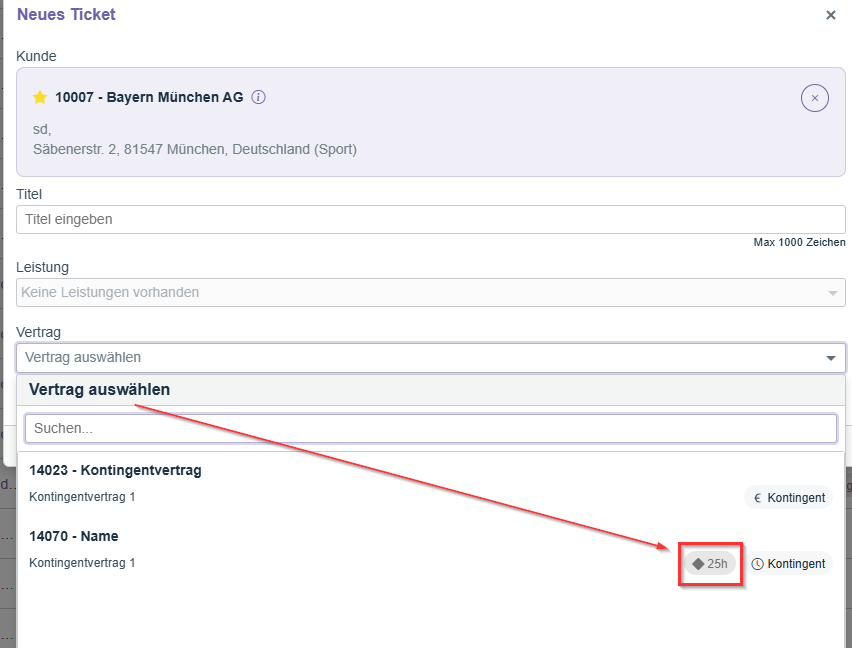Click Kontingent label on the 14070 row
The height and width of the screenshot is (648, 852).
pos(796,564)
